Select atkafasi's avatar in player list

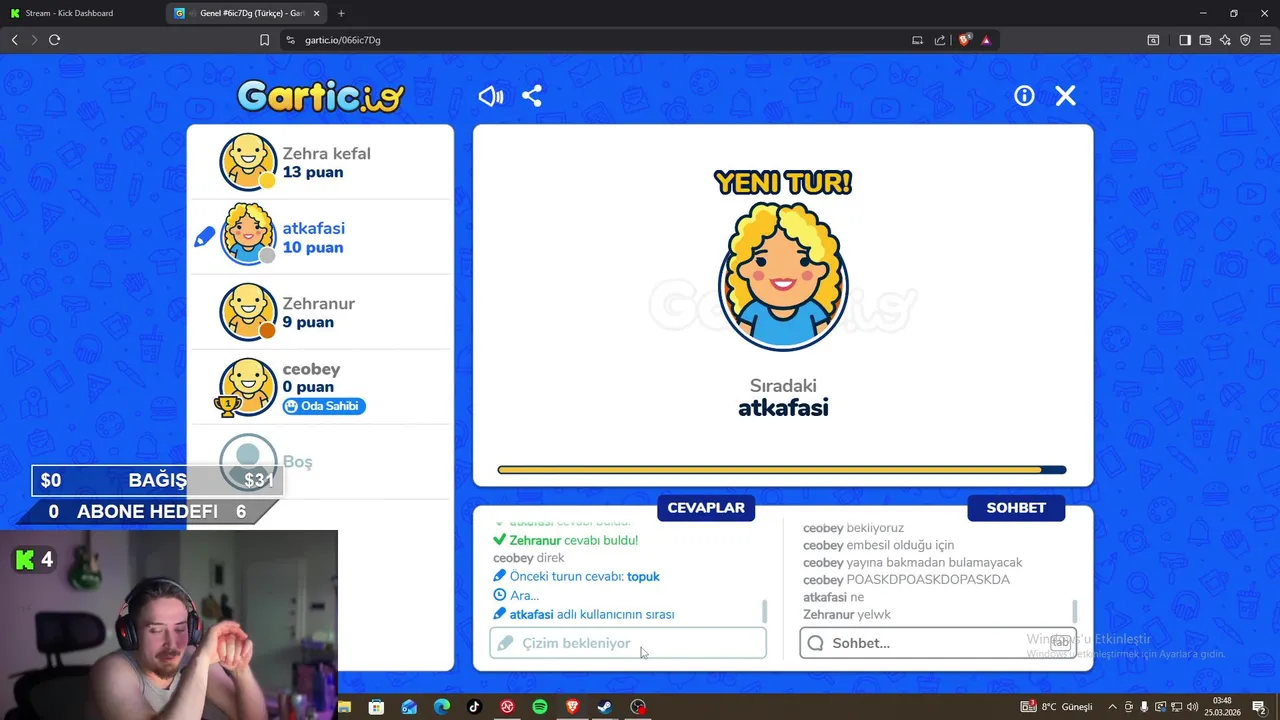point(248,235)
